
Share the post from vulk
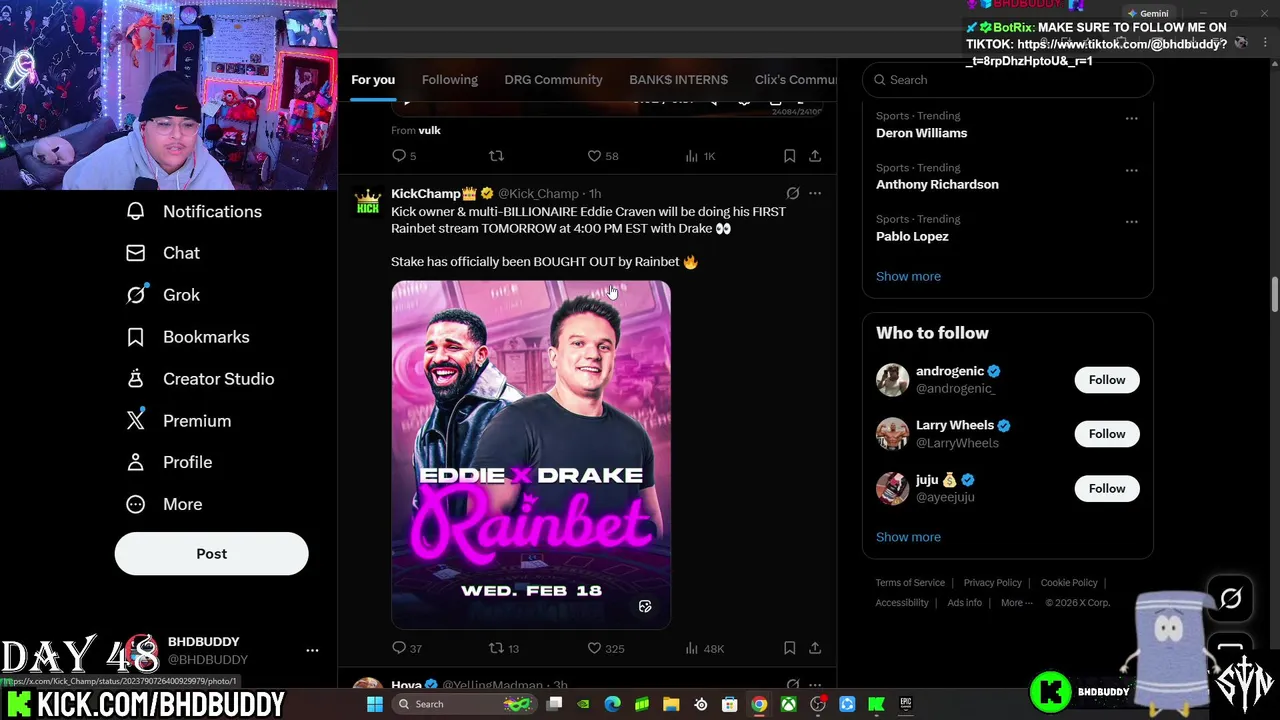815,156
